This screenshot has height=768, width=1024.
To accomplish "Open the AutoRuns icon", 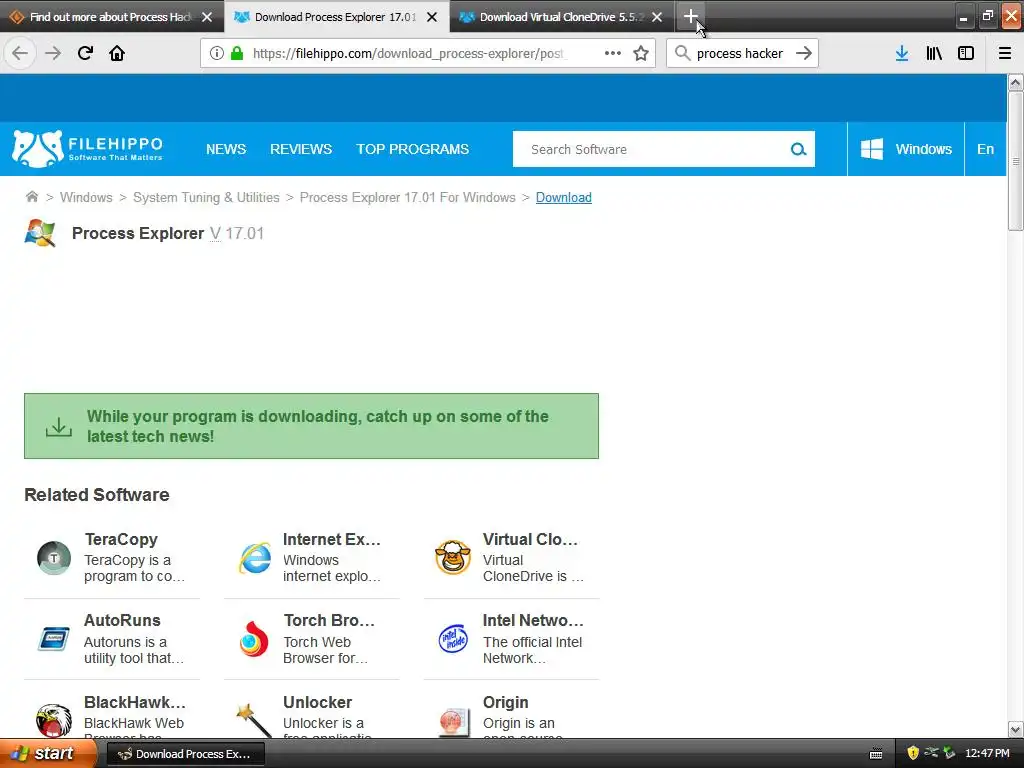I will point(54,639).
